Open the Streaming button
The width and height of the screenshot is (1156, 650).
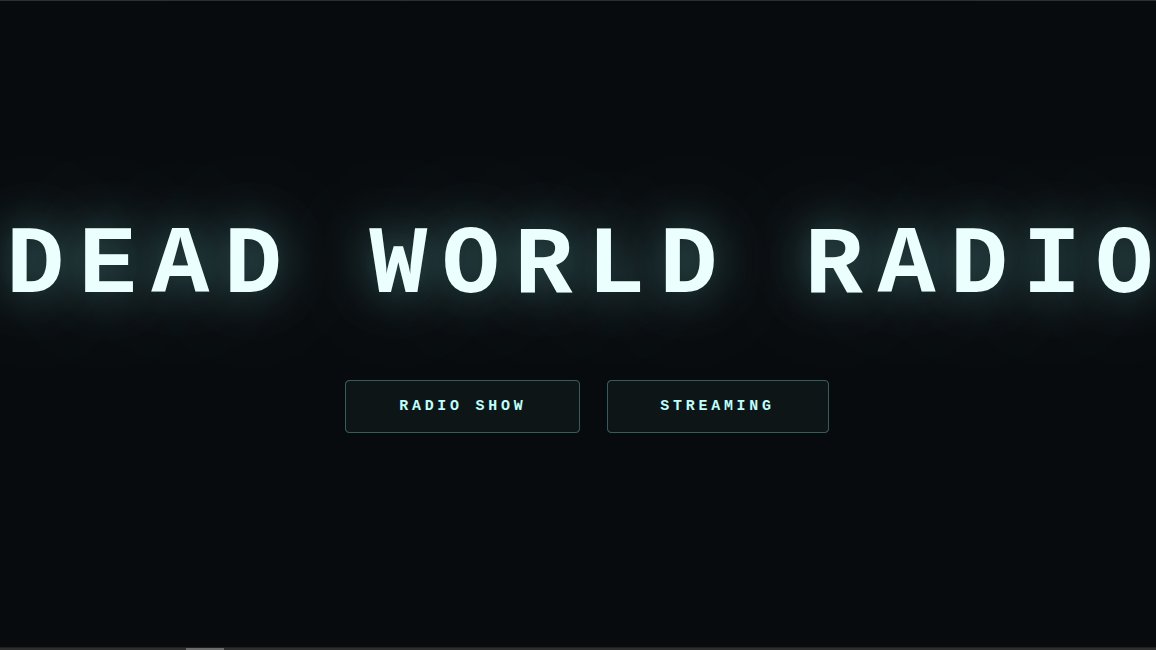[717, 406]
